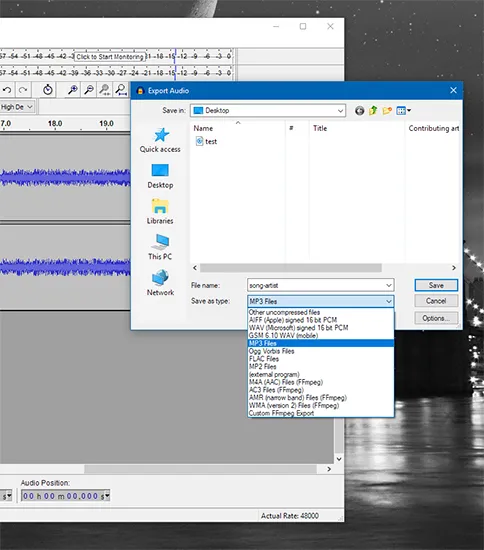Open the Audio Position format dropdown arrow
This screenshot has width=484, height=550.
(x=107, y=496)
